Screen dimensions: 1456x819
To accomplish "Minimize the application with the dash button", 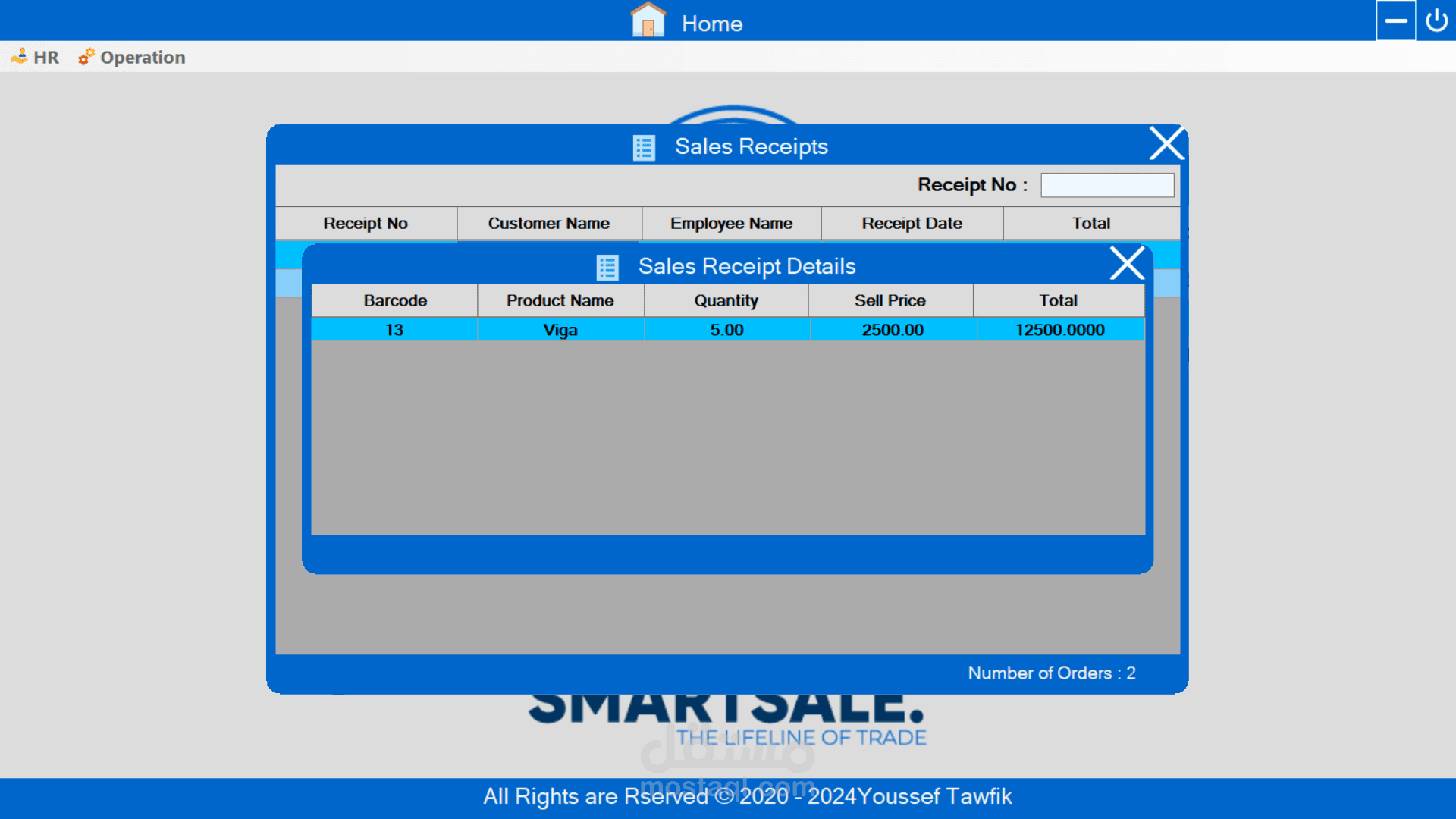I will (1395, 20).
